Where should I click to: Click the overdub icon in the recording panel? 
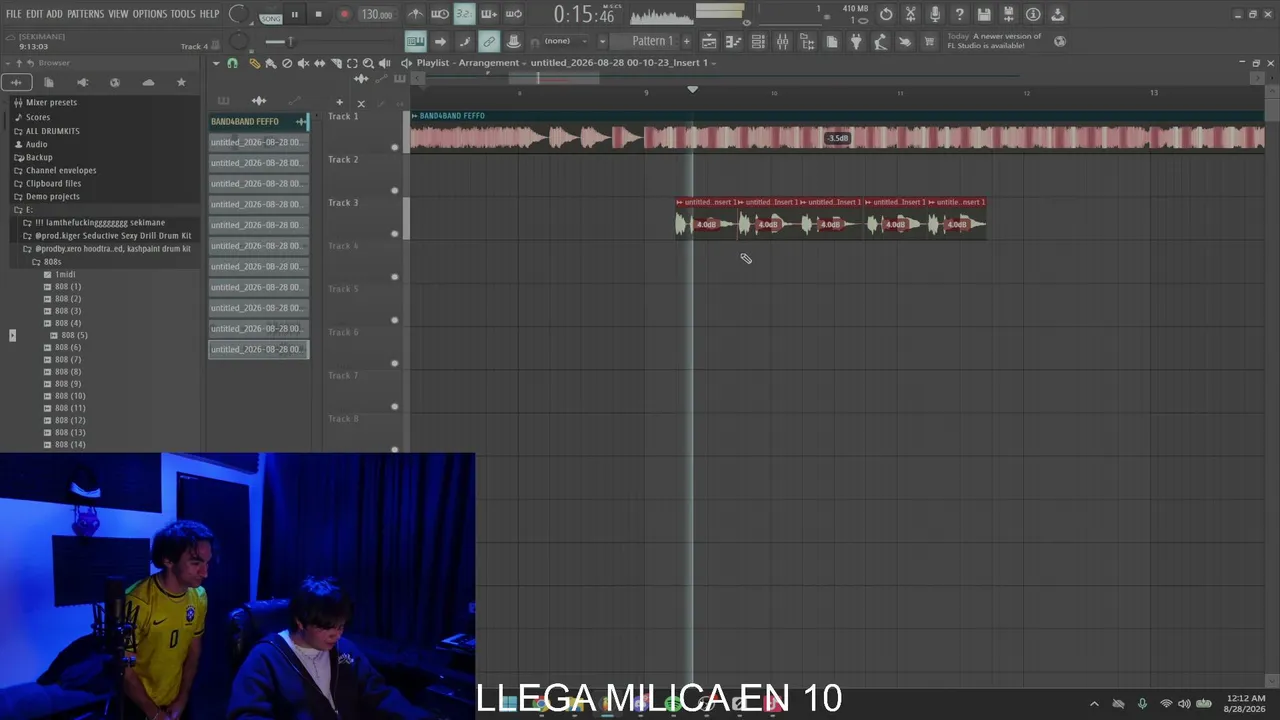(x=489, y=14)
